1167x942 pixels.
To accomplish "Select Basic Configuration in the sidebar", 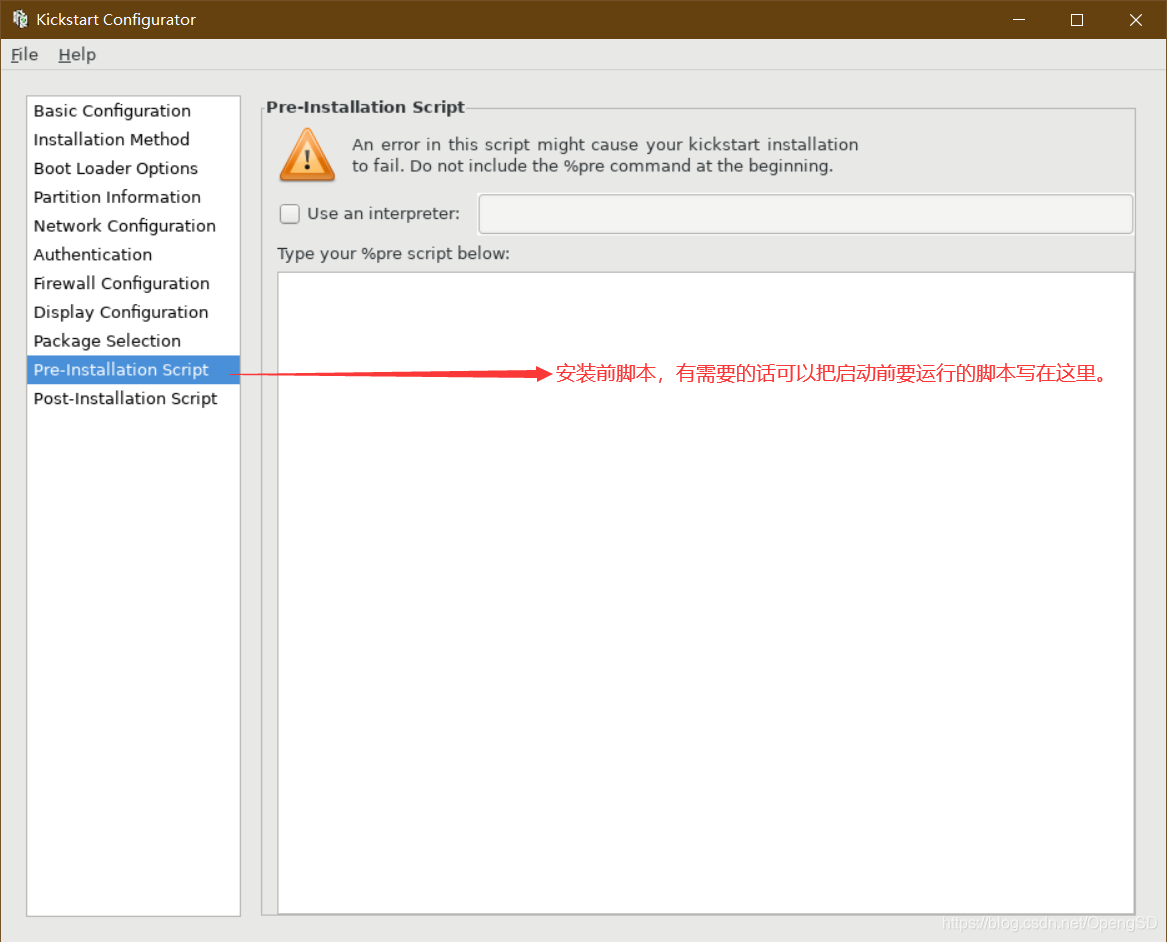I will coord(133,111).
